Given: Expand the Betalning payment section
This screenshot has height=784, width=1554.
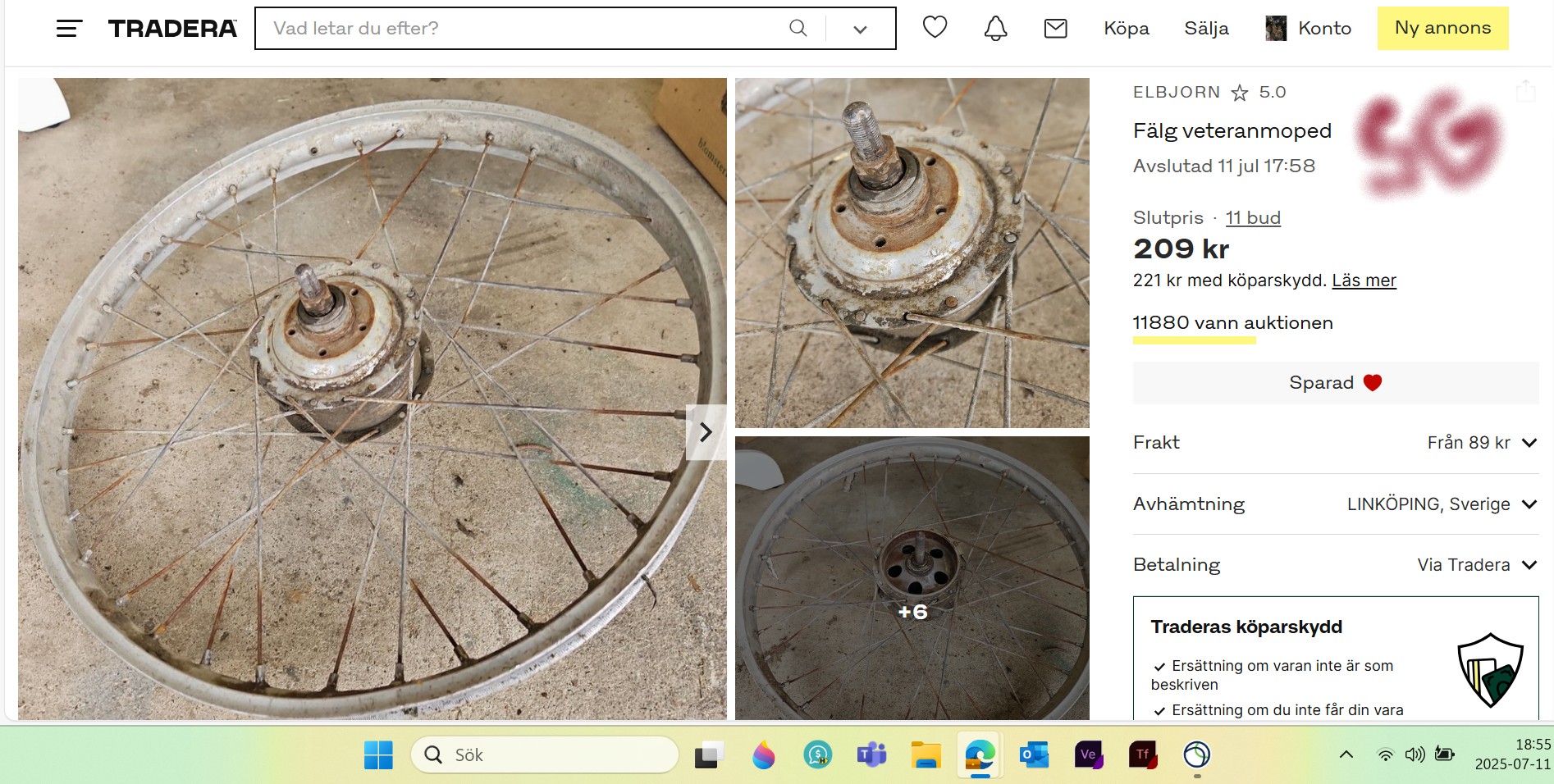Looking at the screenshot, I should click(x=1529, y=565).
